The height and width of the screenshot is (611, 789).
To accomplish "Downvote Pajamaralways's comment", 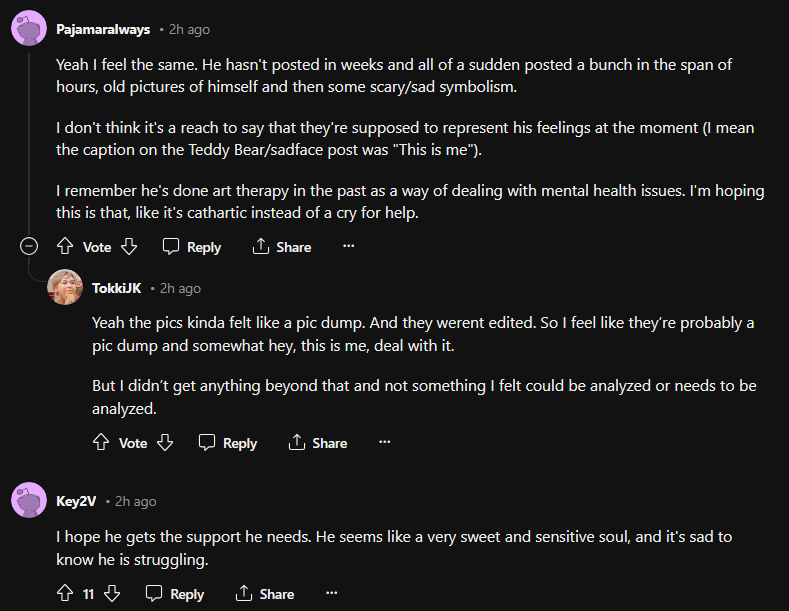I will [129, 247].
